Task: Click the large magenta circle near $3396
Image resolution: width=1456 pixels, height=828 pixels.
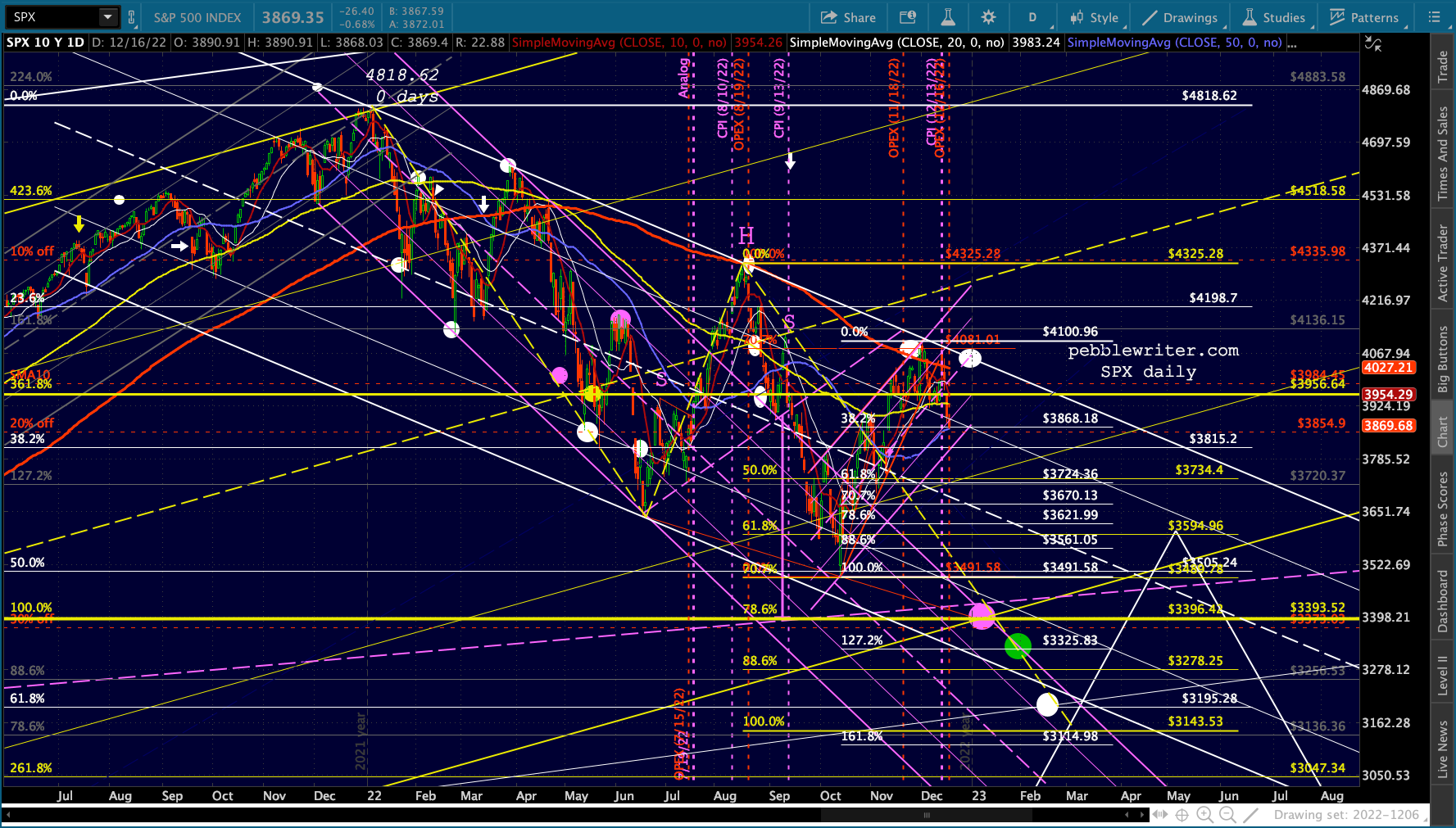Action: pyautogui.click(x=982, y=615)
